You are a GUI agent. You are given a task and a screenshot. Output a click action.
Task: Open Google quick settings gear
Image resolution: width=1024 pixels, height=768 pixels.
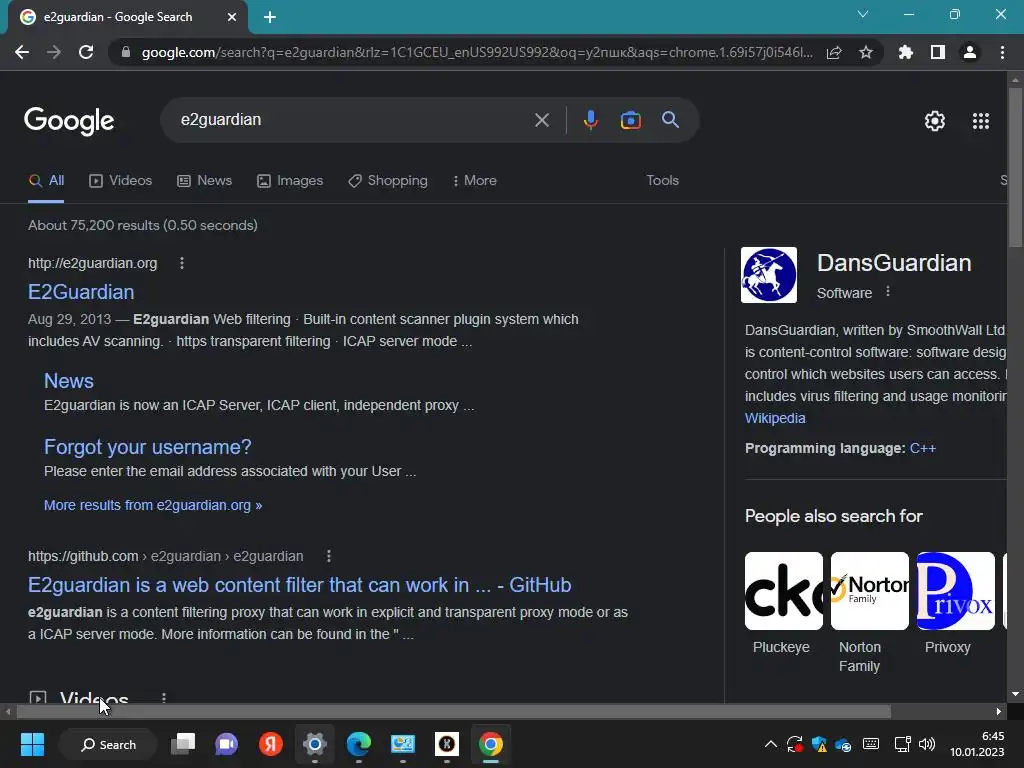(935, 121)
